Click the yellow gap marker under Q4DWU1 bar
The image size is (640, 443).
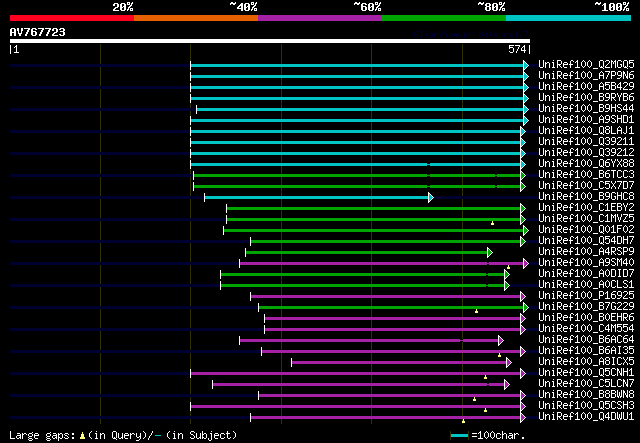(x=463, y=421)
